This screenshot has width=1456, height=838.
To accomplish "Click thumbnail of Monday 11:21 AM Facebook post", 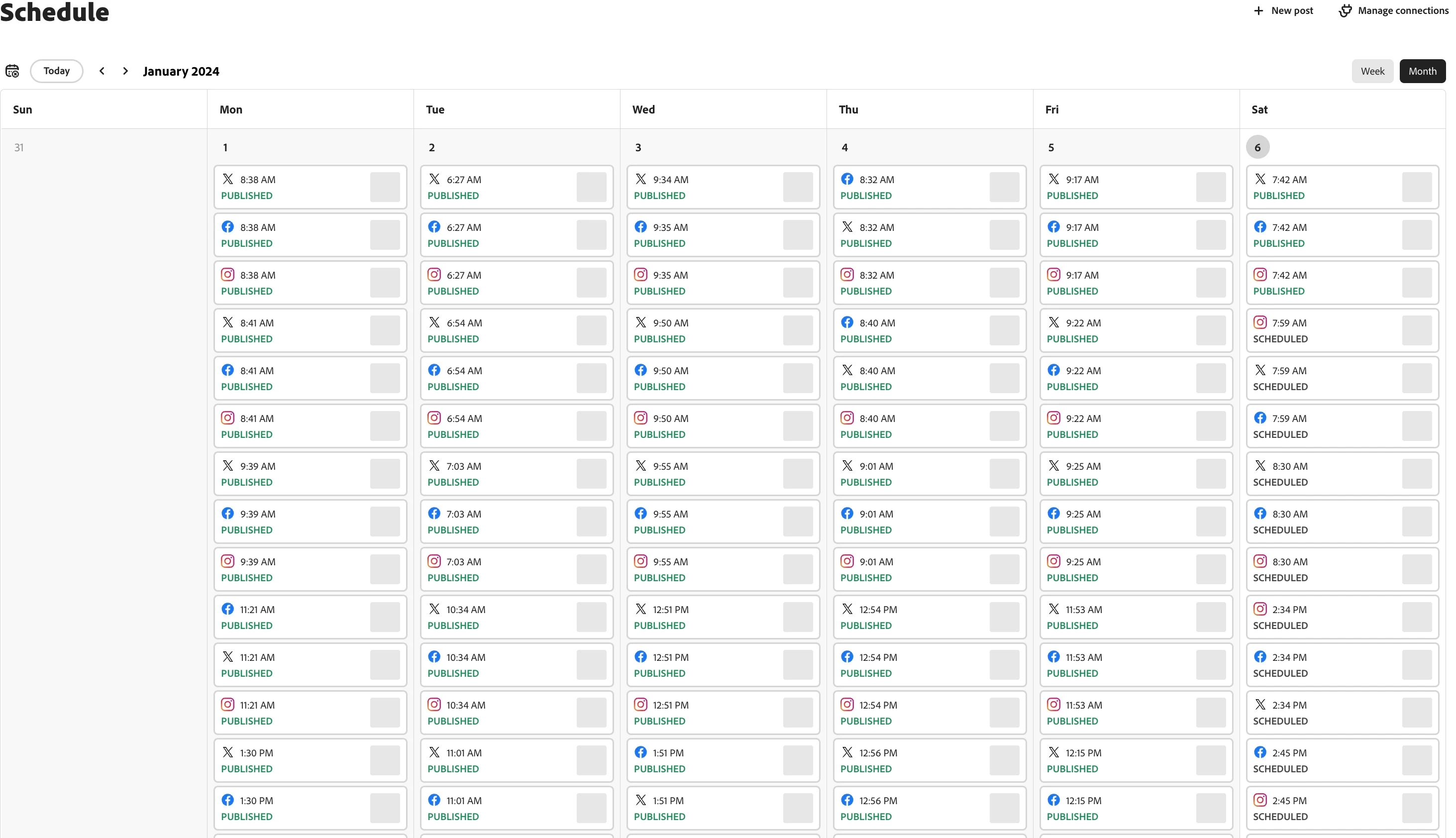I will [385, 617].
